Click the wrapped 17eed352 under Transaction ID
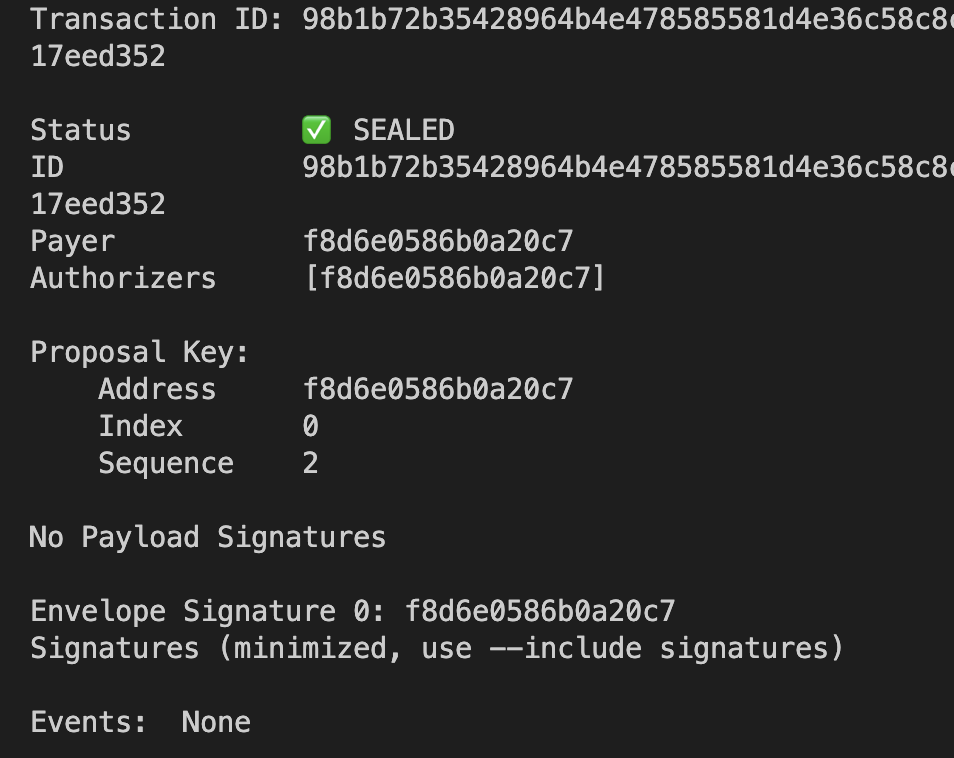 [98, 56]
